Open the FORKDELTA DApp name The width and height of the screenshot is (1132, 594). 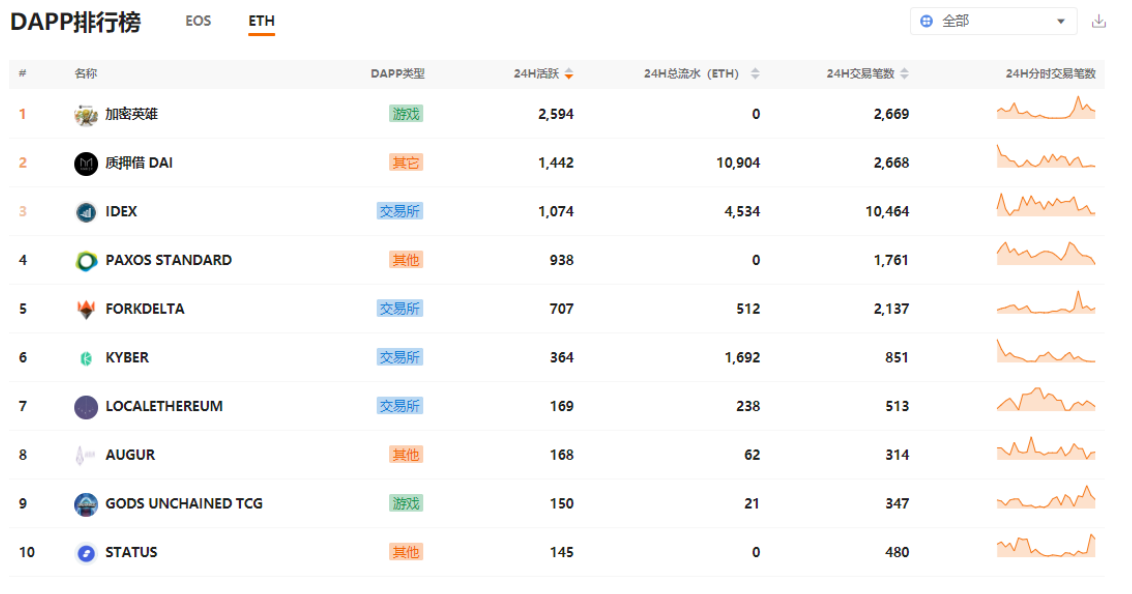tap(145, 309)
